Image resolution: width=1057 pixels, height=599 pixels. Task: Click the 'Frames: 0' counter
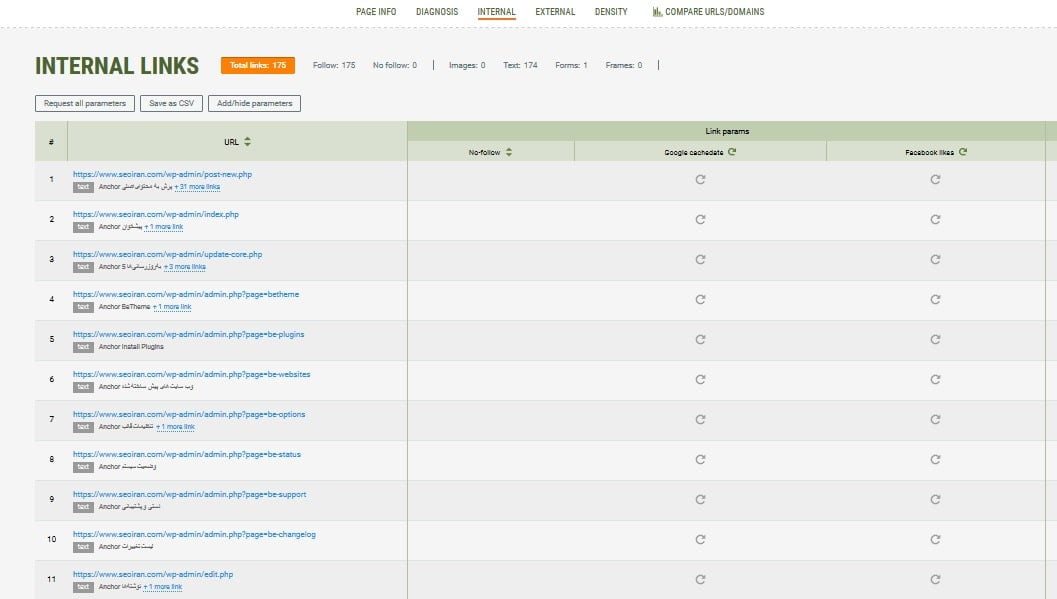click(x=624, y=65)
